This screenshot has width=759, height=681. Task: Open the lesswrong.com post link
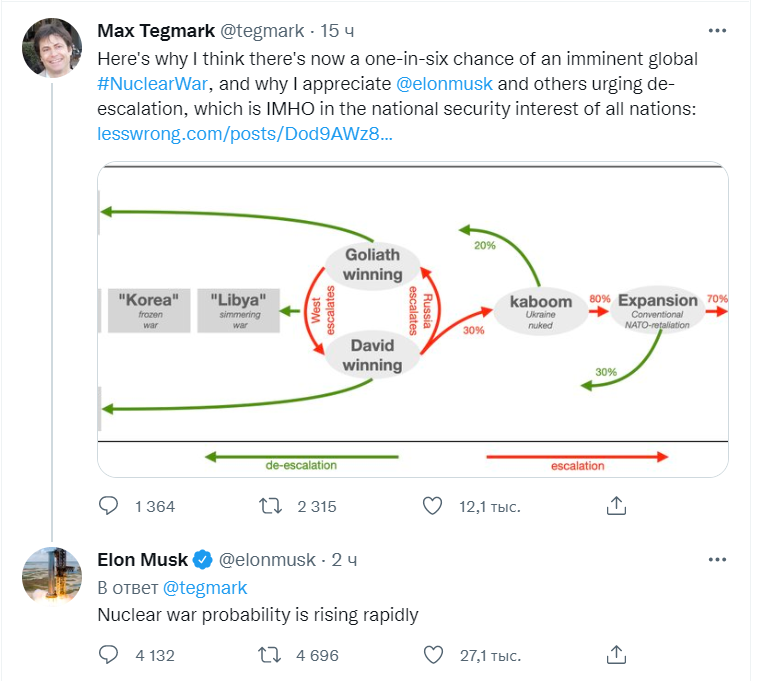coord(245,134)
